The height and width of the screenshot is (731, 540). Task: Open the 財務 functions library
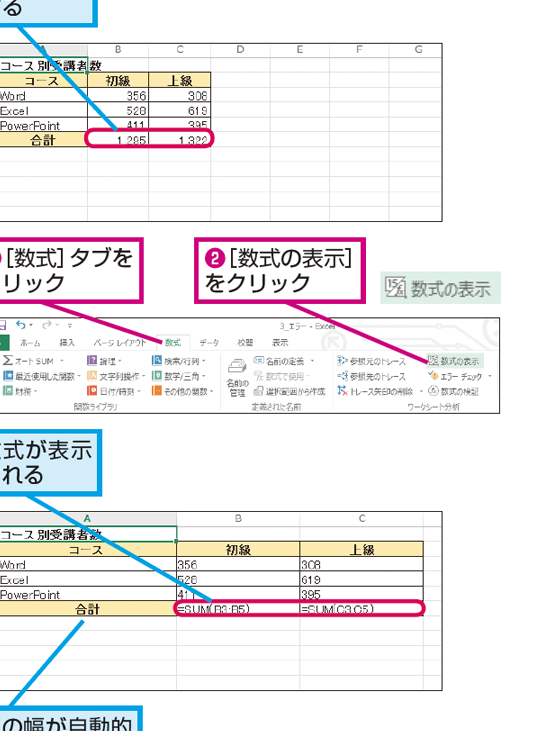(x=20, y=391)
